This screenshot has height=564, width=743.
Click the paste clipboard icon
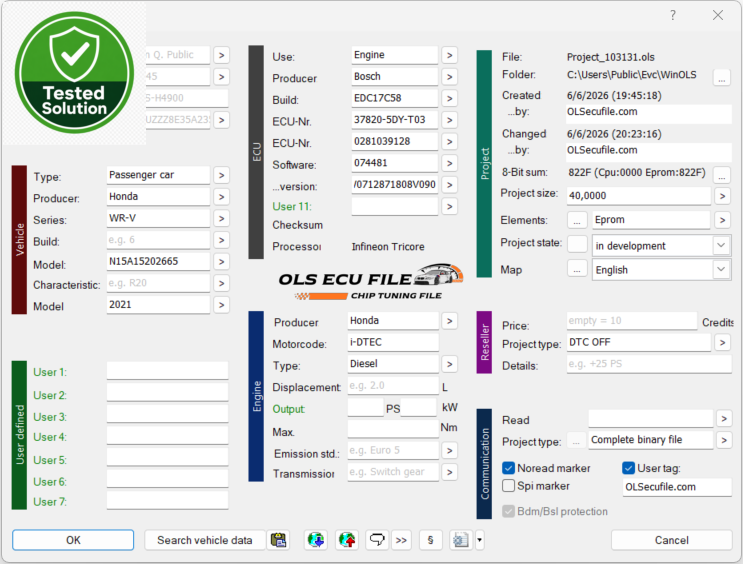click(278, 540)
